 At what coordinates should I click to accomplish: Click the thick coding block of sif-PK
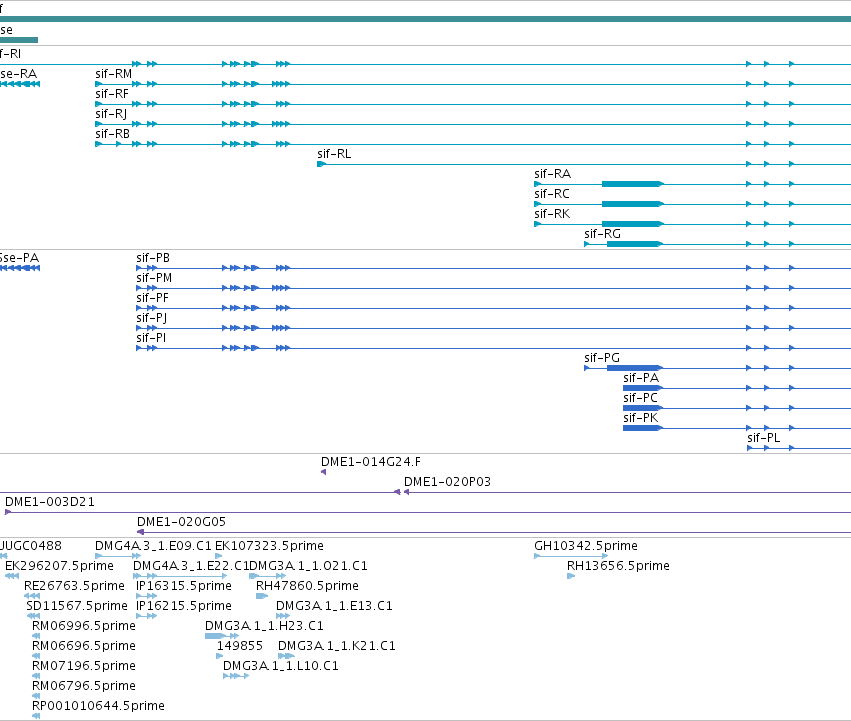coord(642,428)
